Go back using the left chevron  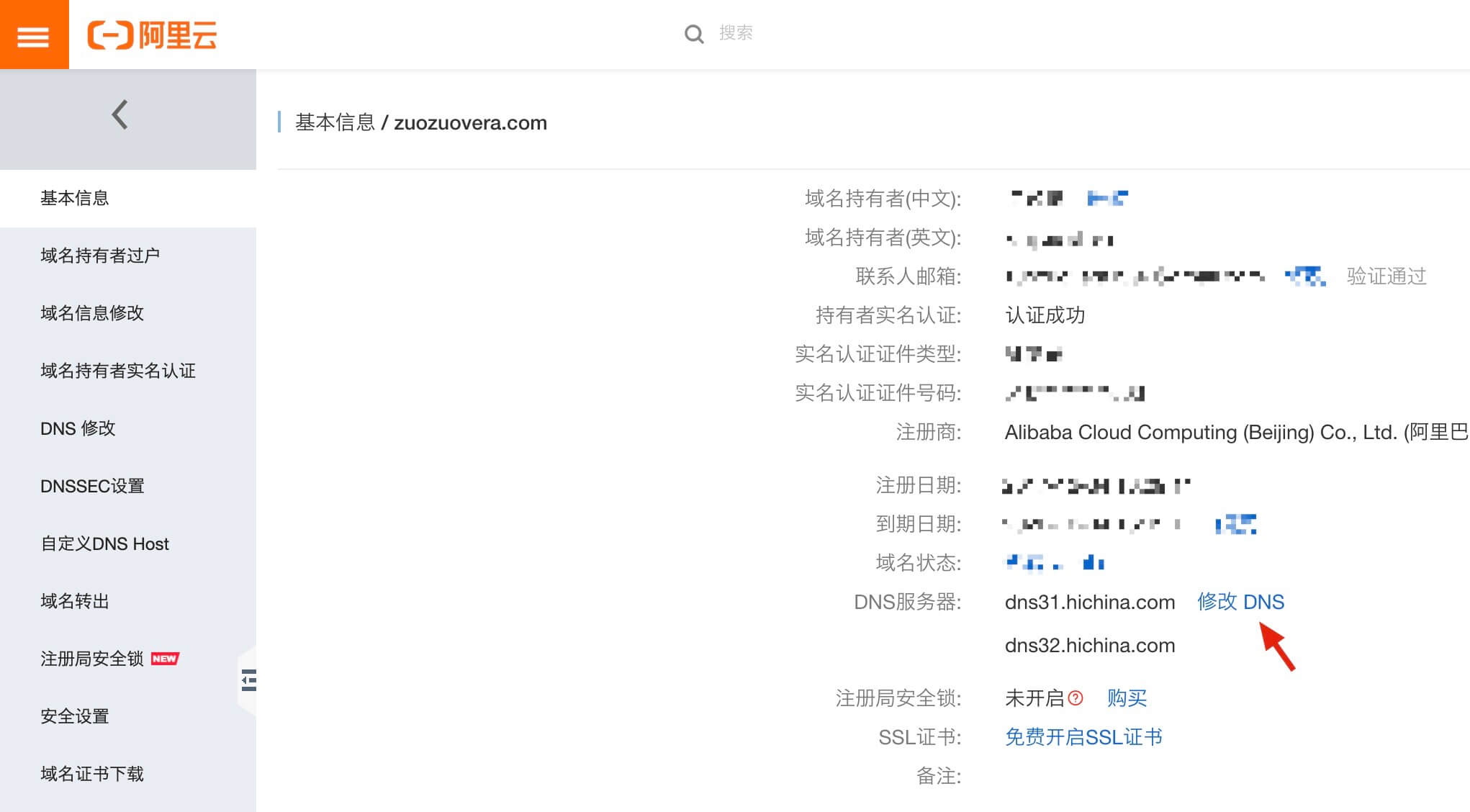(120, 114)
